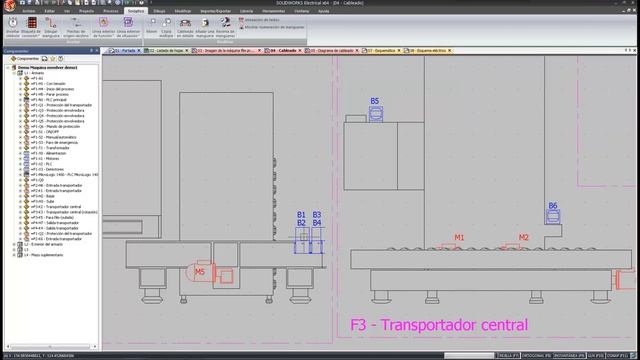
Task: Close the 04 - Cableado document tab
Action: (x=300, y=51)
